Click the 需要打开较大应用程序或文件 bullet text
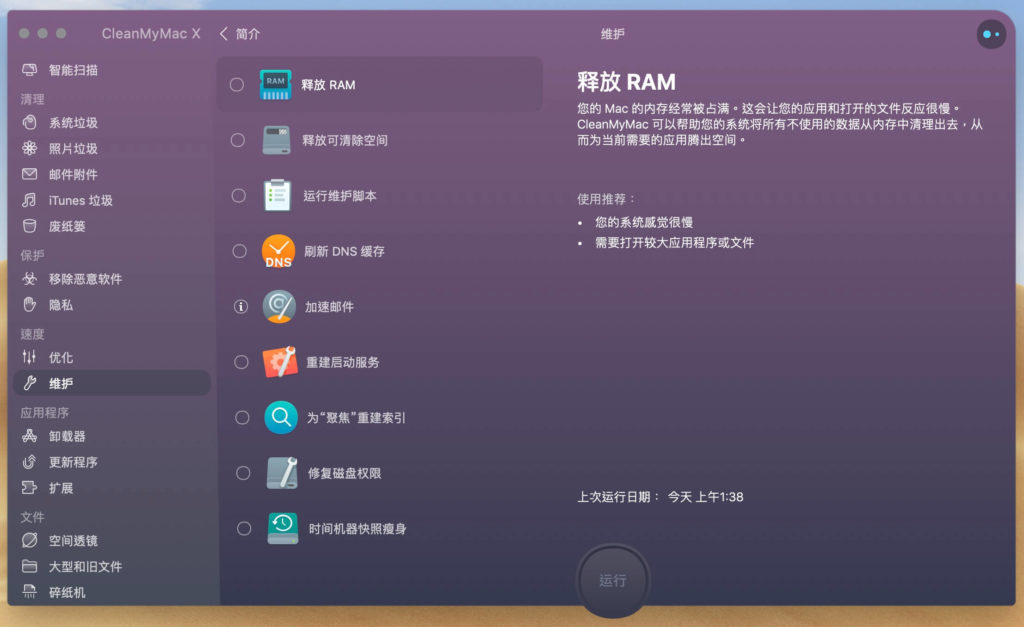This screenshot has width=1024, height=627. point(675,242)
